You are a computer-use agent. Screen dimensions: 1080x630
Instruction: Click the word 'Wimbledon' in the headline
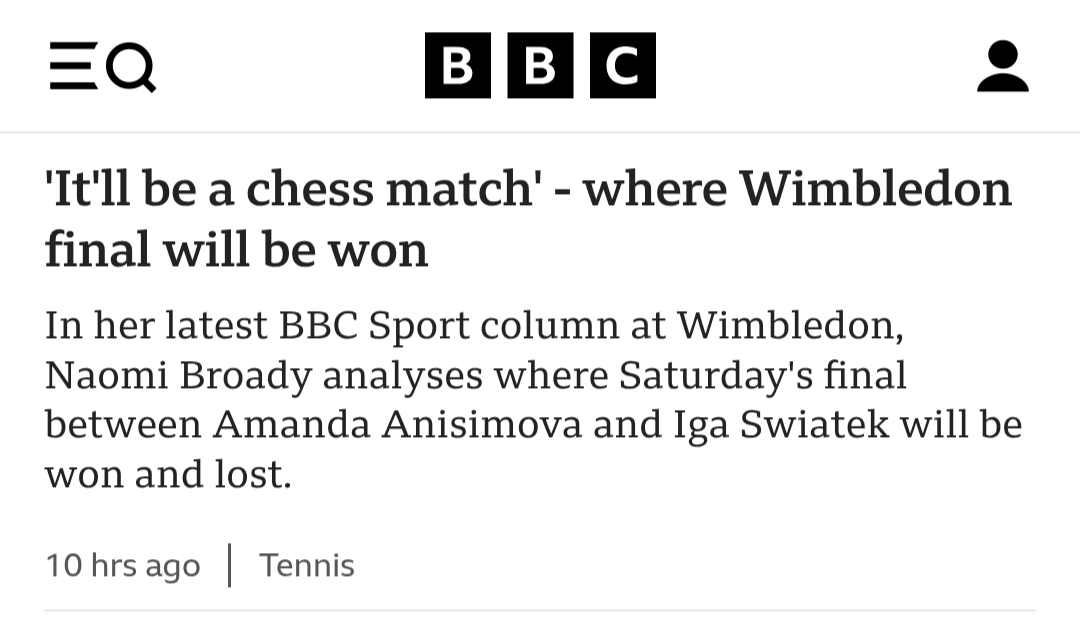pos(877,188)
